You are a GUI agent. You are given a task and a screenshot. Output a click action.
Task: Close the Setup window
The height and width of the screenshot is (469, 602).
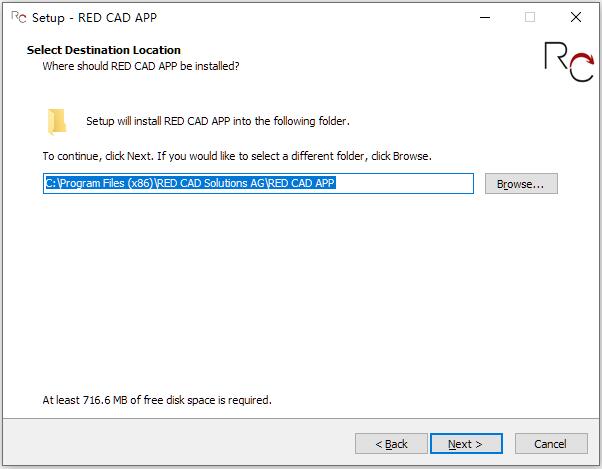tap(576, 17)
